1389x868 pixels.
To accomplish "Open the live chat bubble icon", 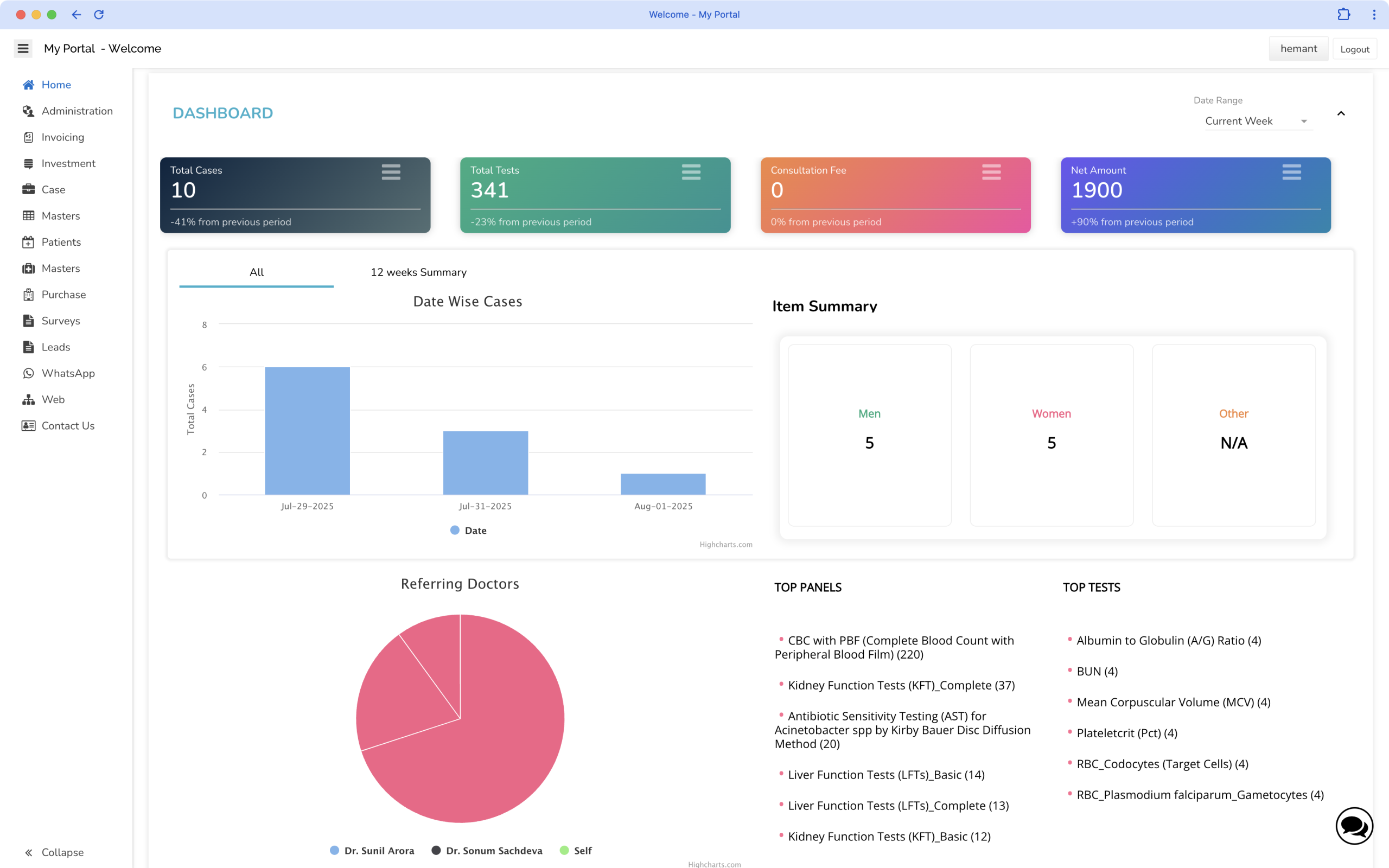I will 1354,826.
